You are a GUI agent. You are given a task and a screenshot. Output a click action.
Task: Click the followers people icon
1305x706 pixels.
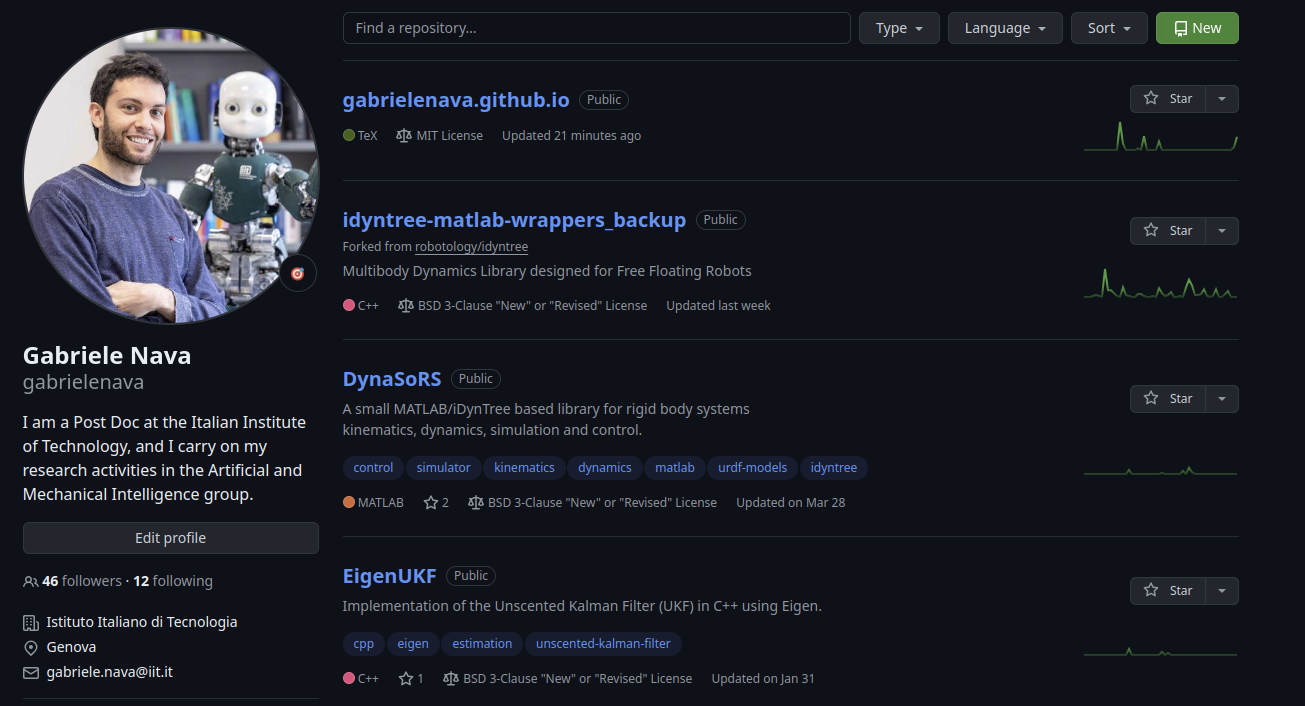pos(30,580)
